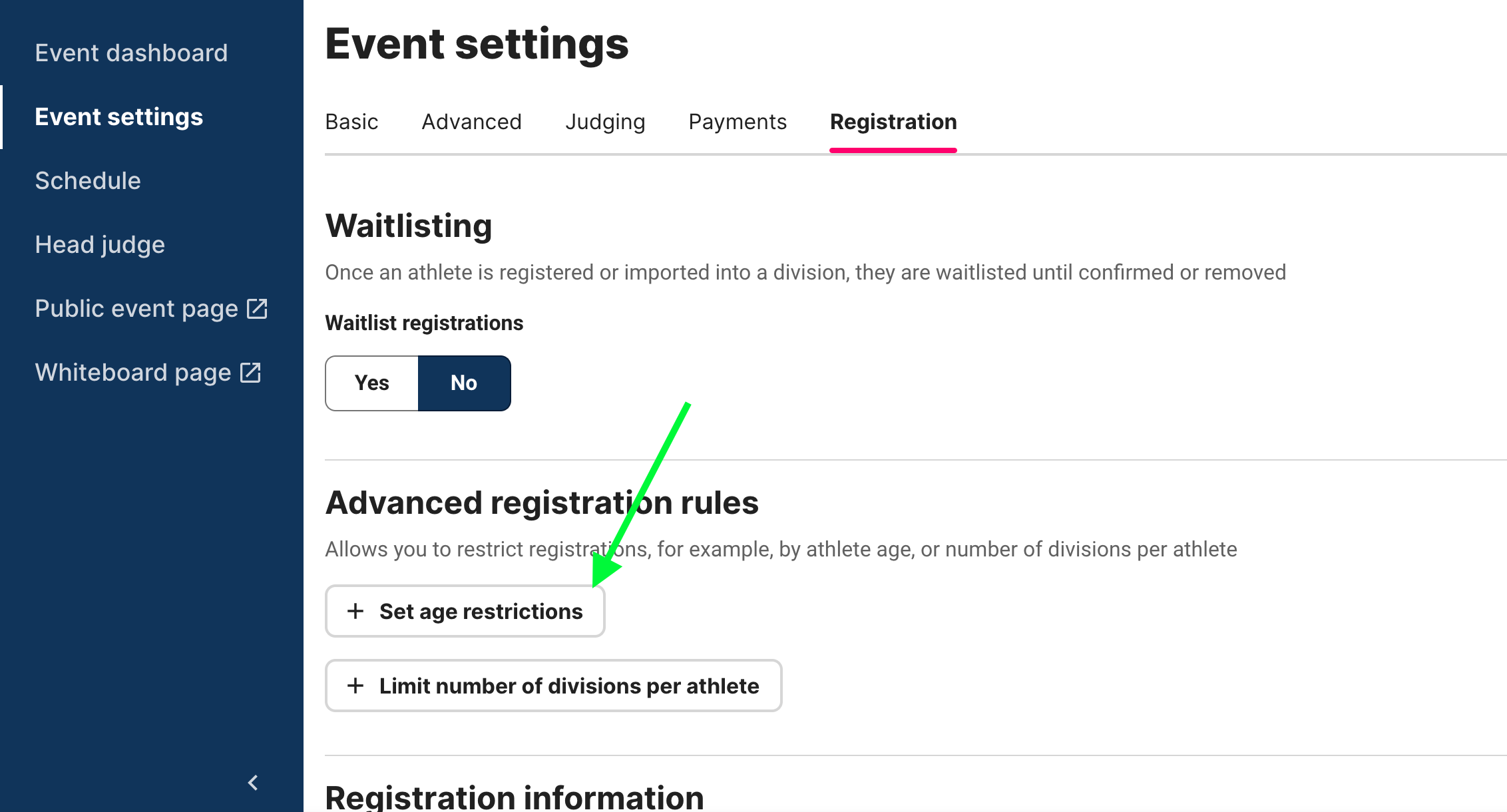Switch to the Judging tab

(605, 122)
